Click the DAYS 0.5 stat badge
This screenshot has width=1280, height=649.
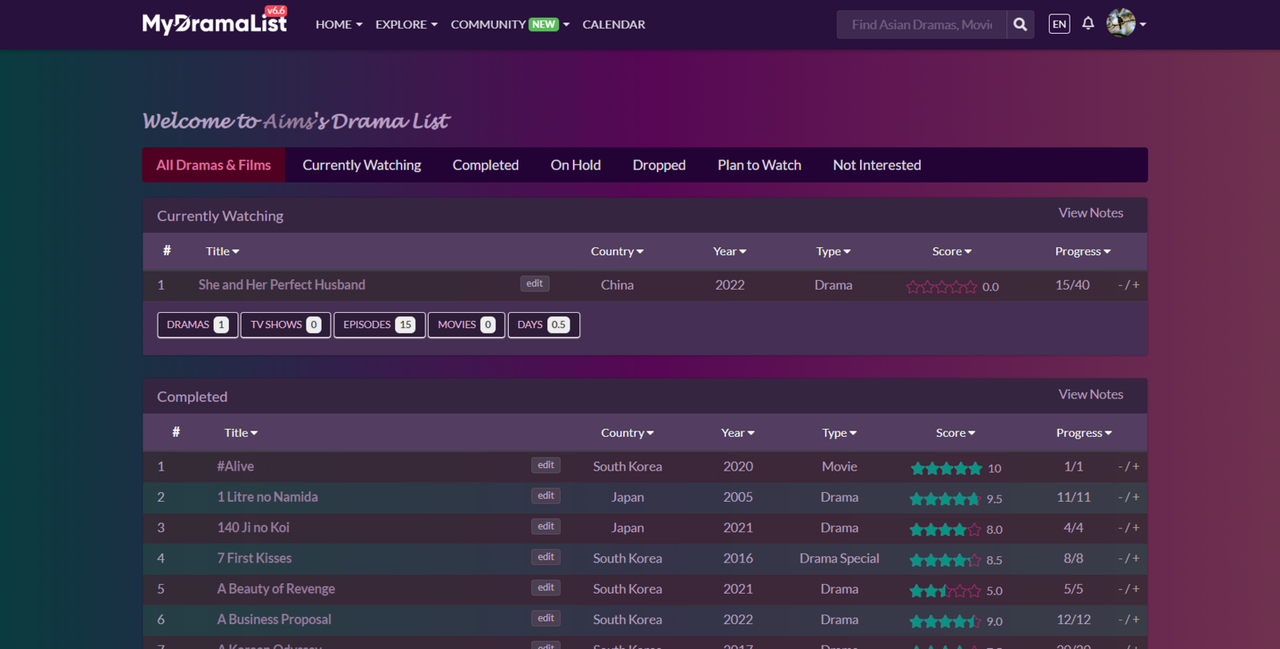[x=544, y=325]
